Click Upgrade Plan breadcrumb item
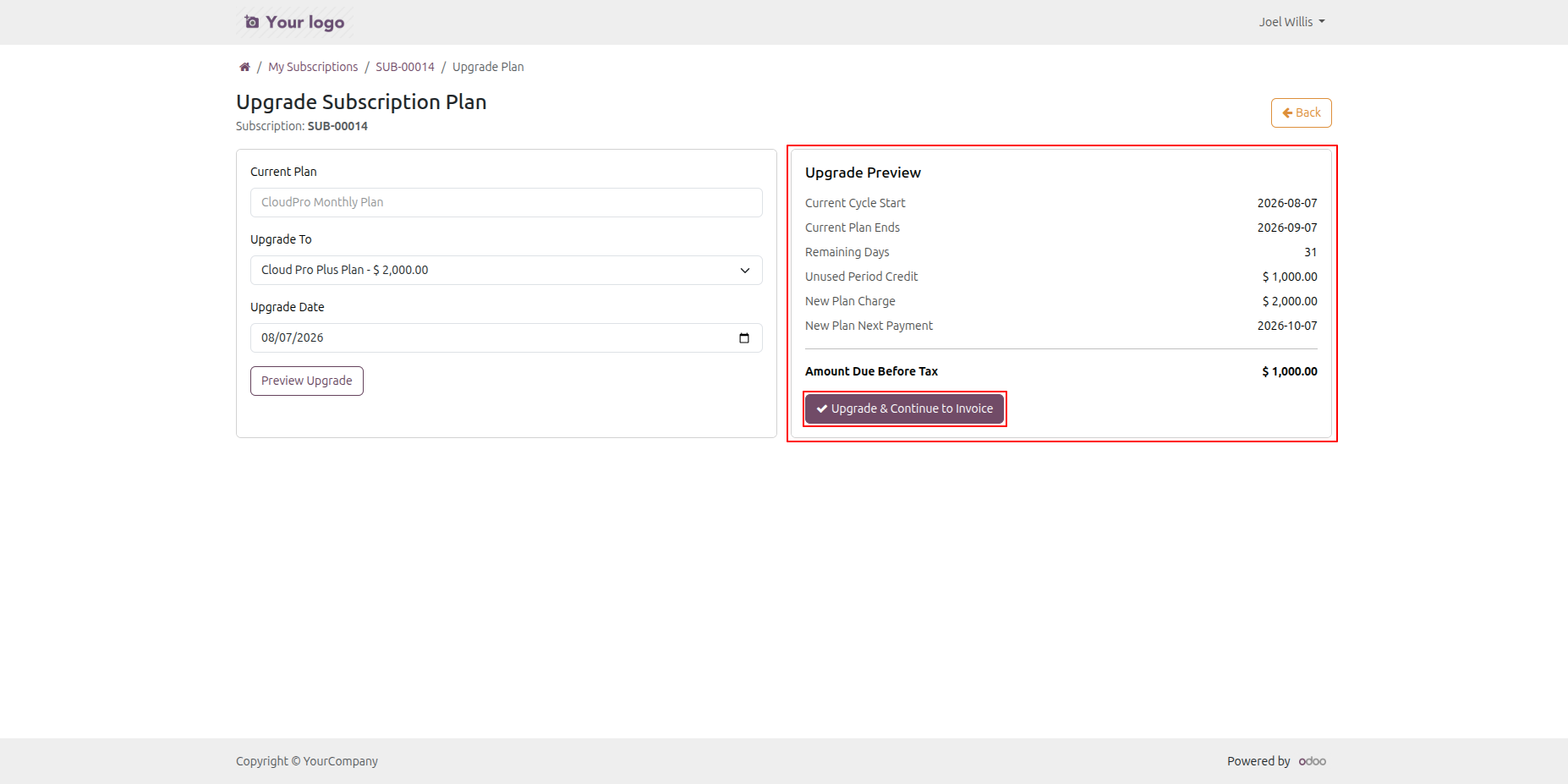1568x784 pixels. (488, 67)
